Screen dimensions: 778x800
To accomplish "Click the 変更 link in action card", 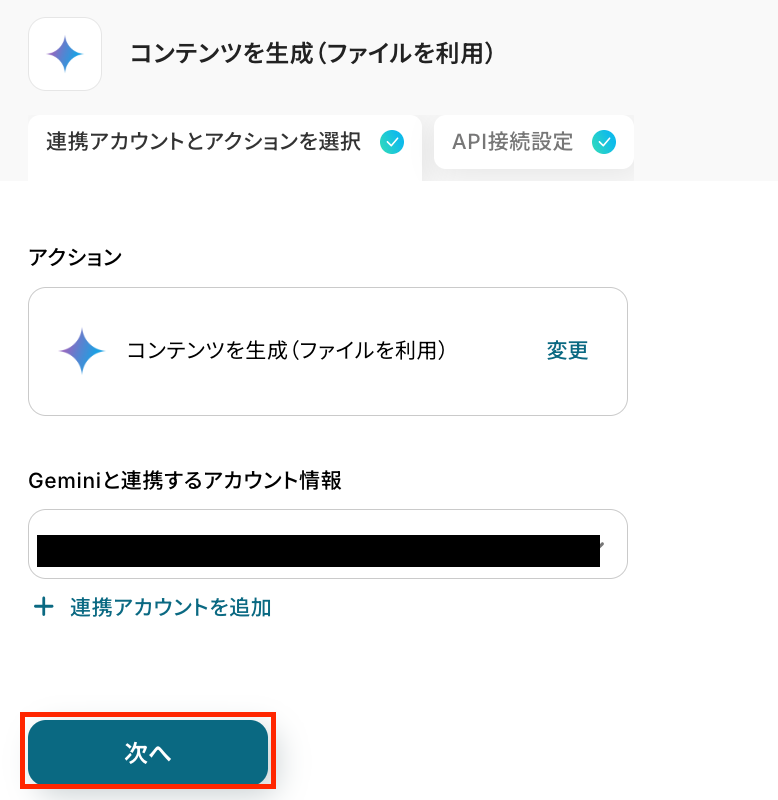I will click(x=567, y=351).
